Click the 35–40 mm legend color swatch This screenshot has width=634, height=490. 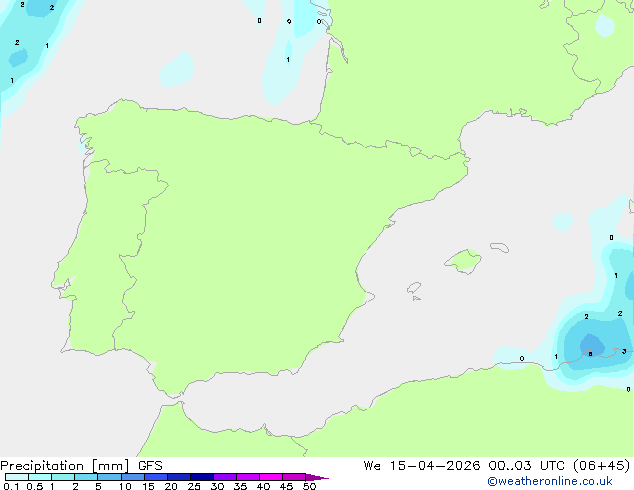coord(248,477)
